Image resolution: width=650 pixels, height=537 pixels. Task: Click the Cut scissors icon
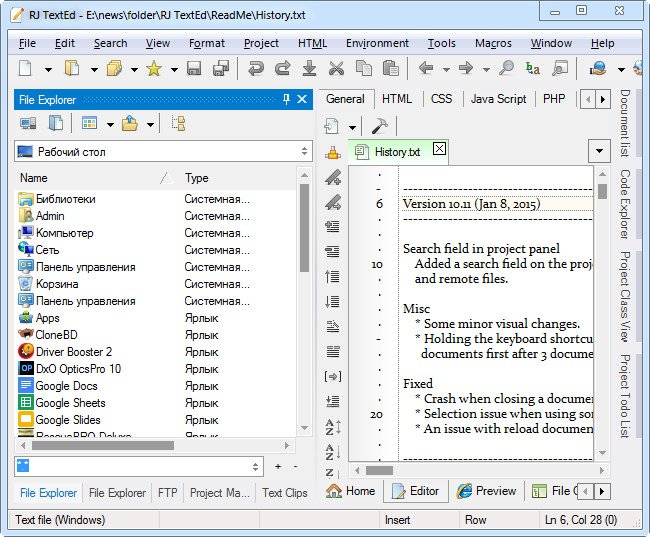coord(336,68)
